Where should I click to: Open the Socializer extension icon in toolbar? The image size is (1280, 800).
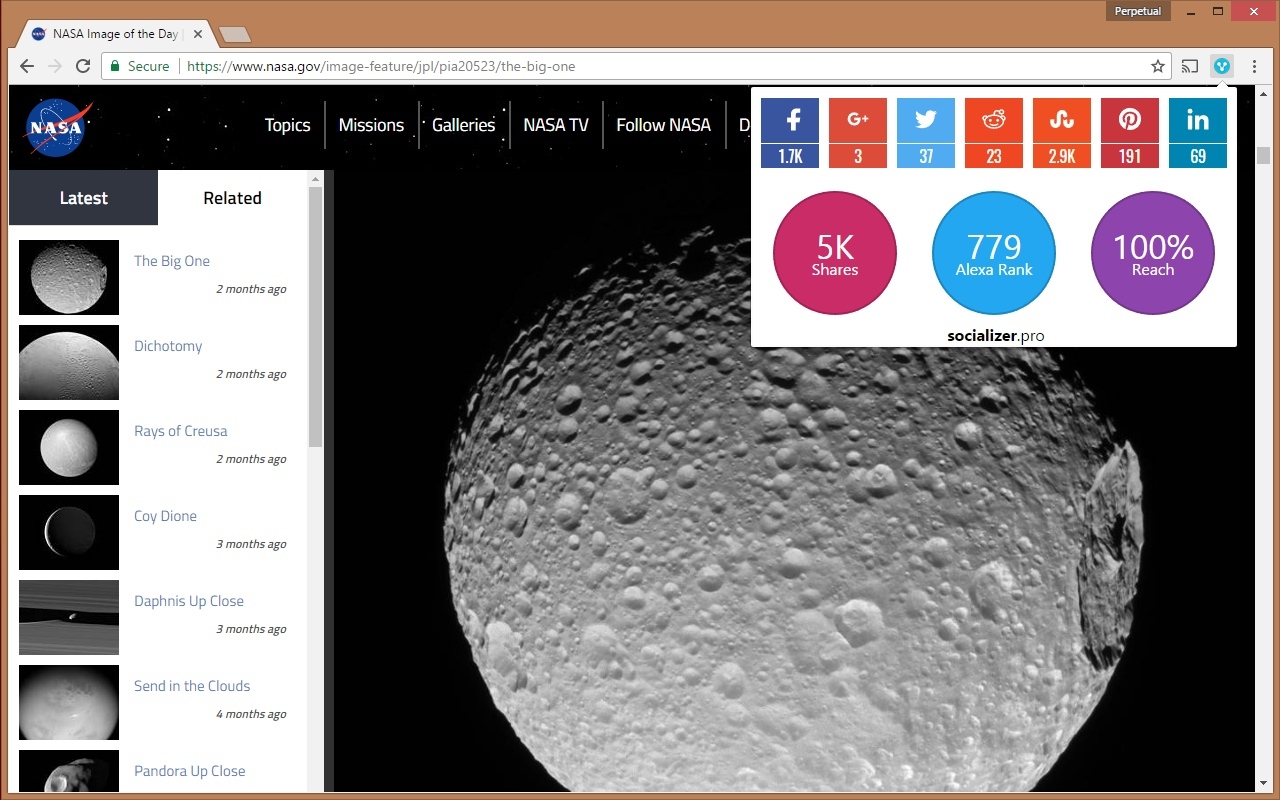click(1222, 66)
